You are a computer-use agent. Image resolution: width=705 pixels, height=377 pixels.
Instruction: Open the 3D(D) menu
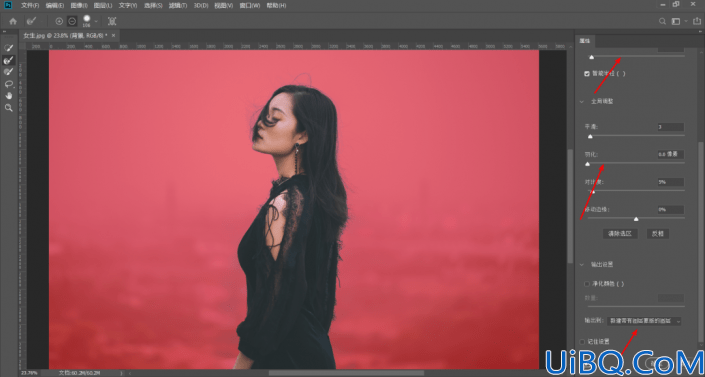[x=201, y=5]
